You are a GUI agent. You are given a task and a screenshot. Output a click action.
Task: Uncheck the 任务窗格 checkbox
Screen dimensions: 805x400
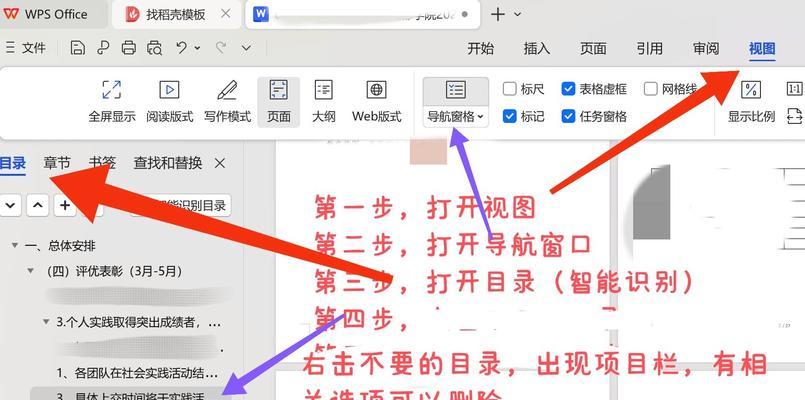point(568,117)
